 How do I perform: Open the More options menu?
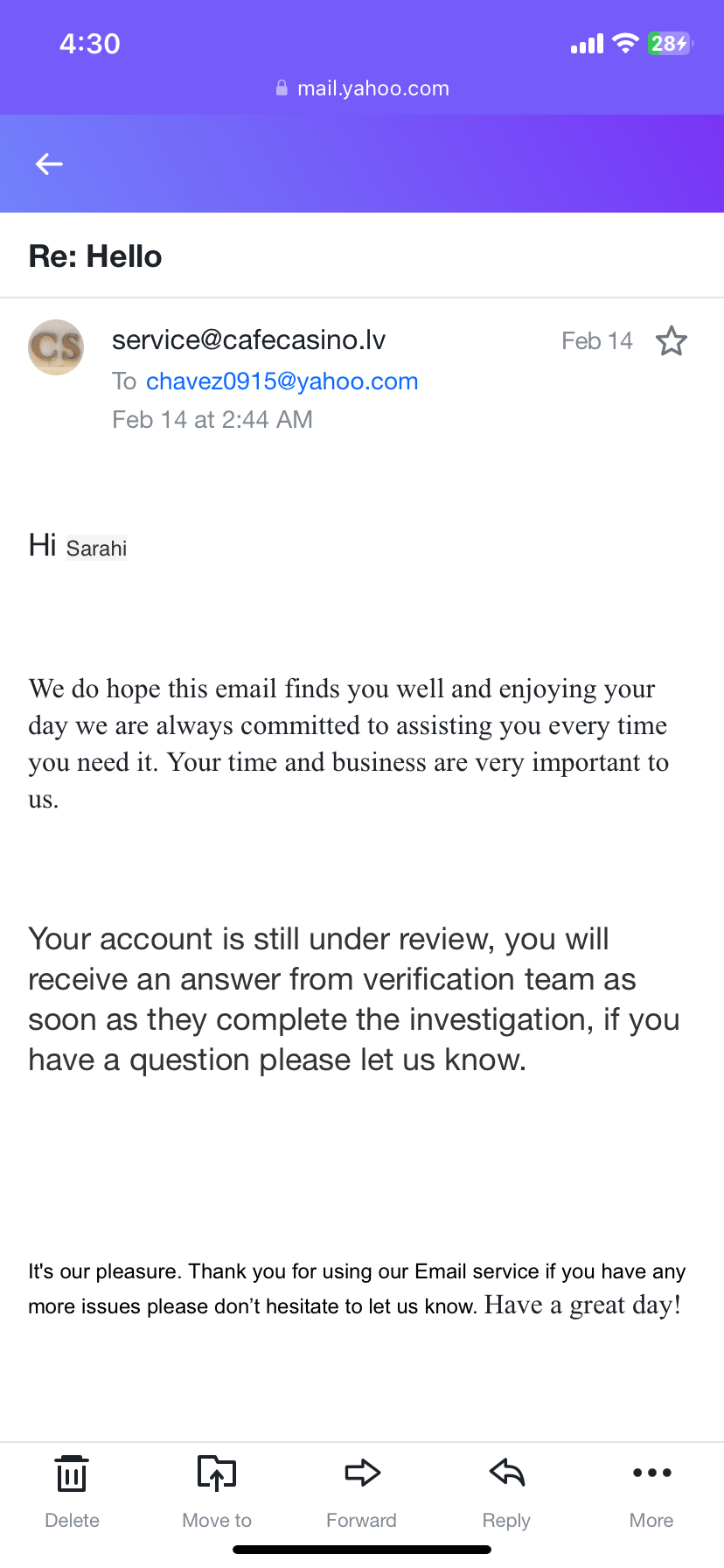(x=651, y=1473)
